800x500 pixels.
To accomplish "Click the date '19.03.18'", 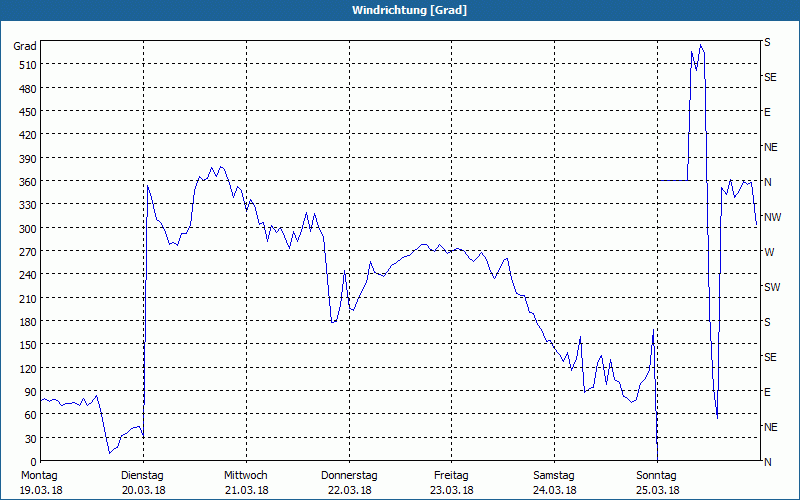I will click(x=41, y=491).
